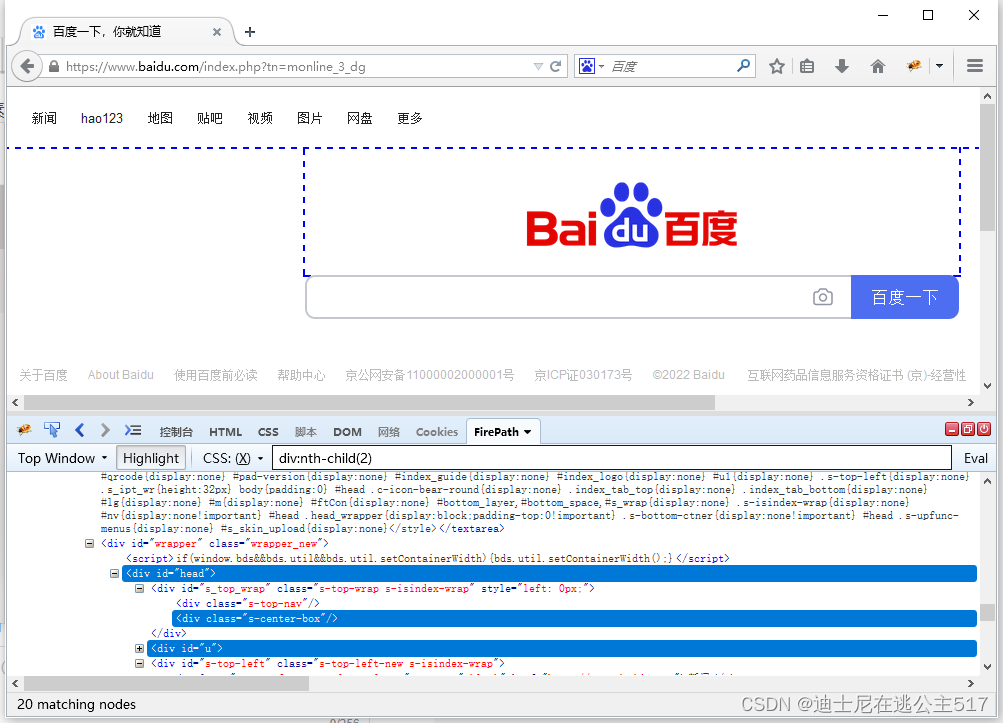This screenshot has height=723, width=1003.
Task: Open the downloads arrow icon
Action: [842, 66]
